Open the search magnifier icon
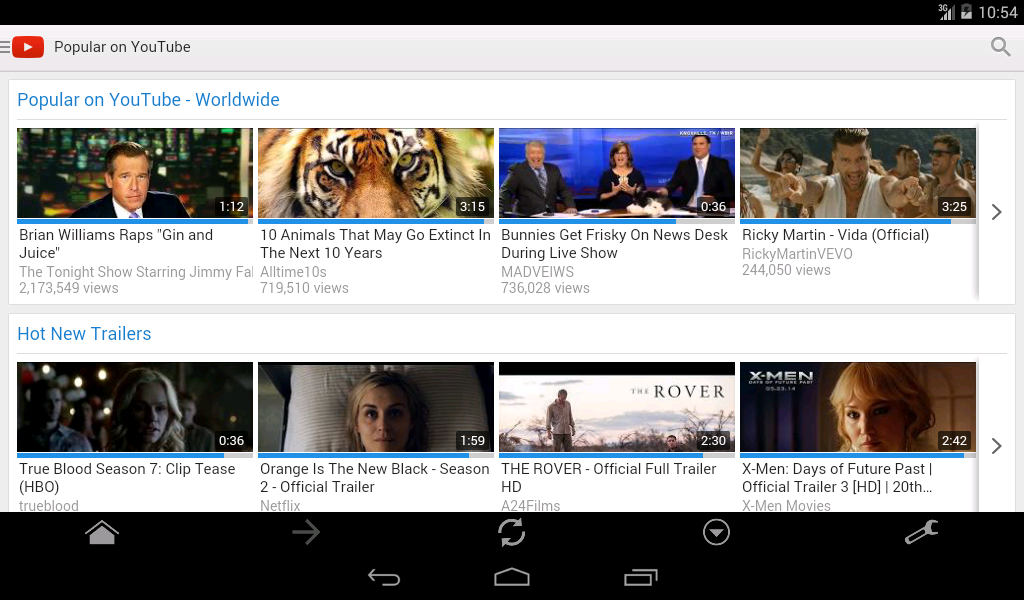The image size is (1024, 600). click(1000, 47)
